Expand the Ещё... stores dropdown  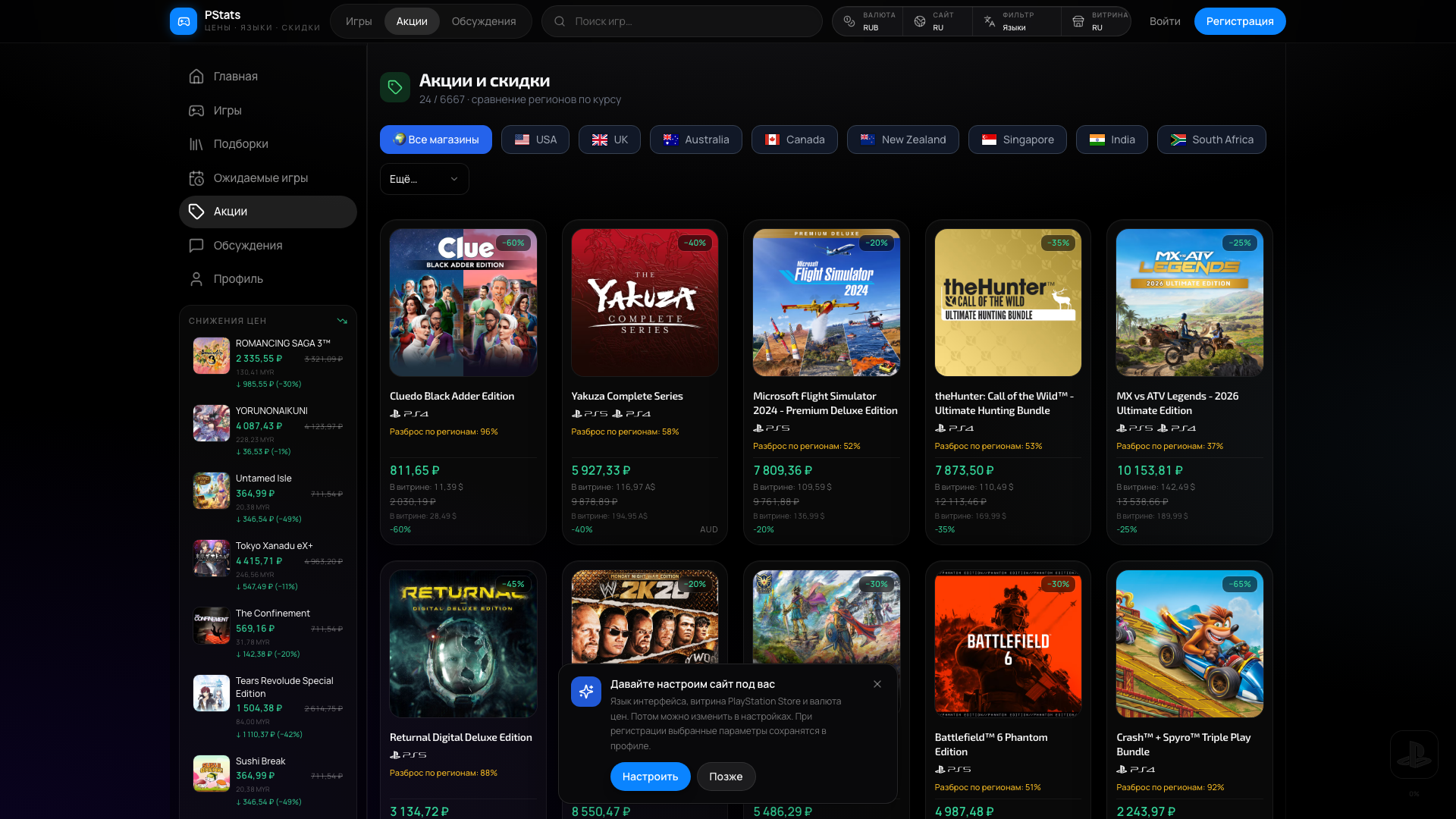[x=424, y=179]
